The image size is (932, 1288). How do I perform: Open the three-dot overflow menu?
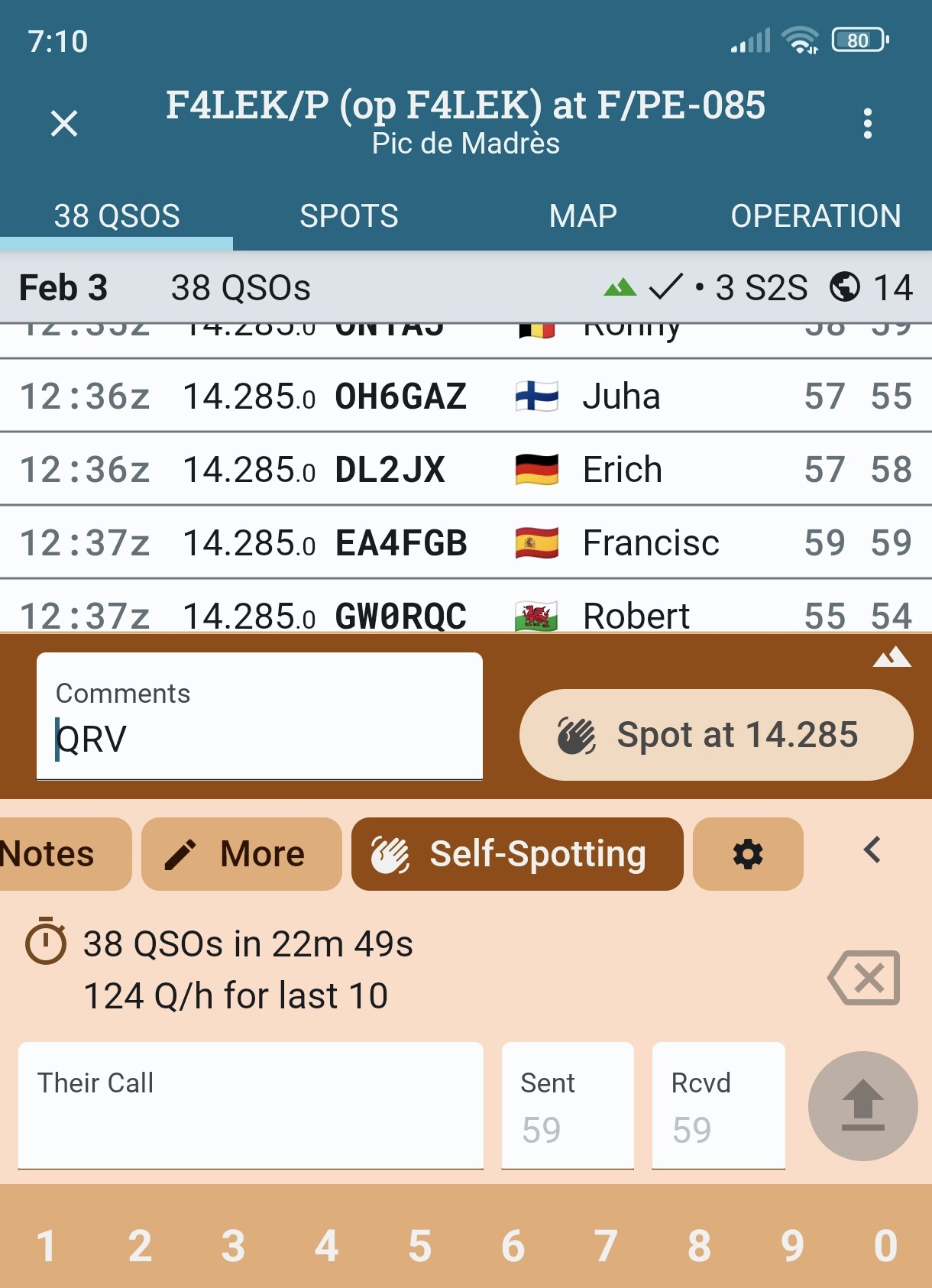click(867, 123)
